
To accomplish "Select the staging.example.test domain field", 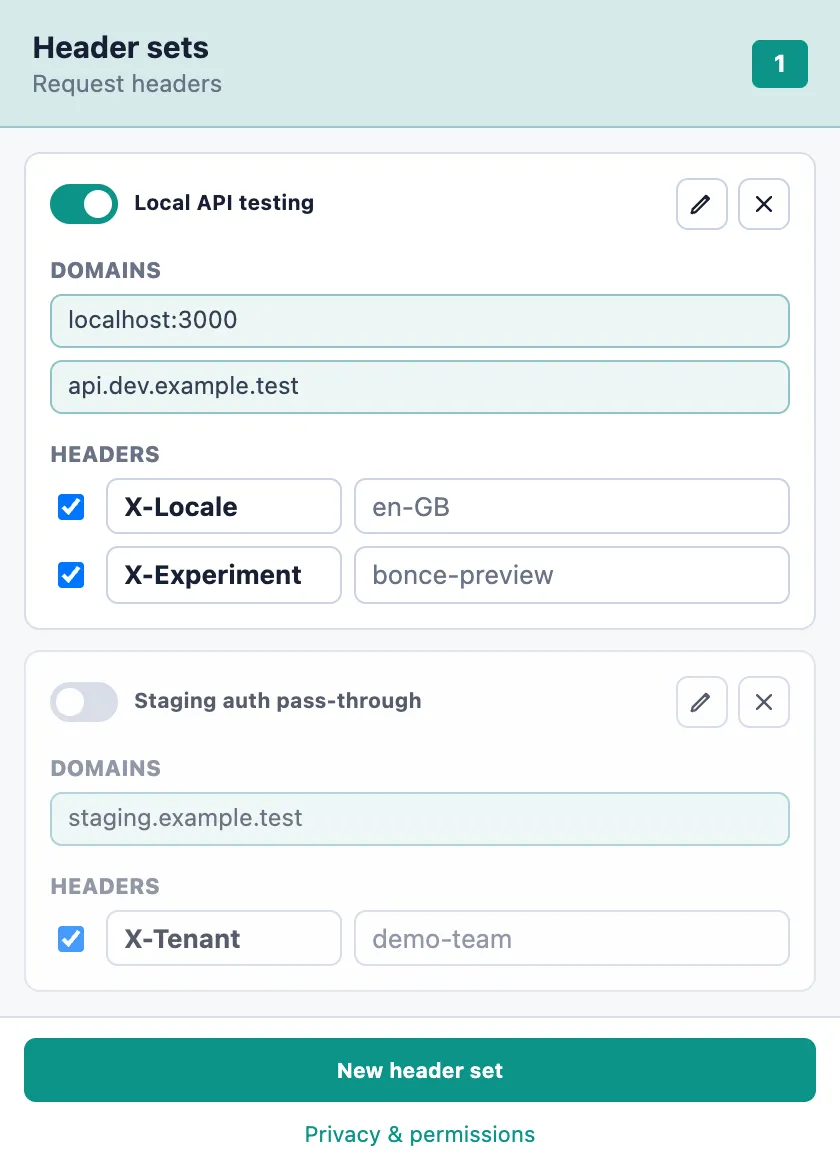I will coord(420,818).
